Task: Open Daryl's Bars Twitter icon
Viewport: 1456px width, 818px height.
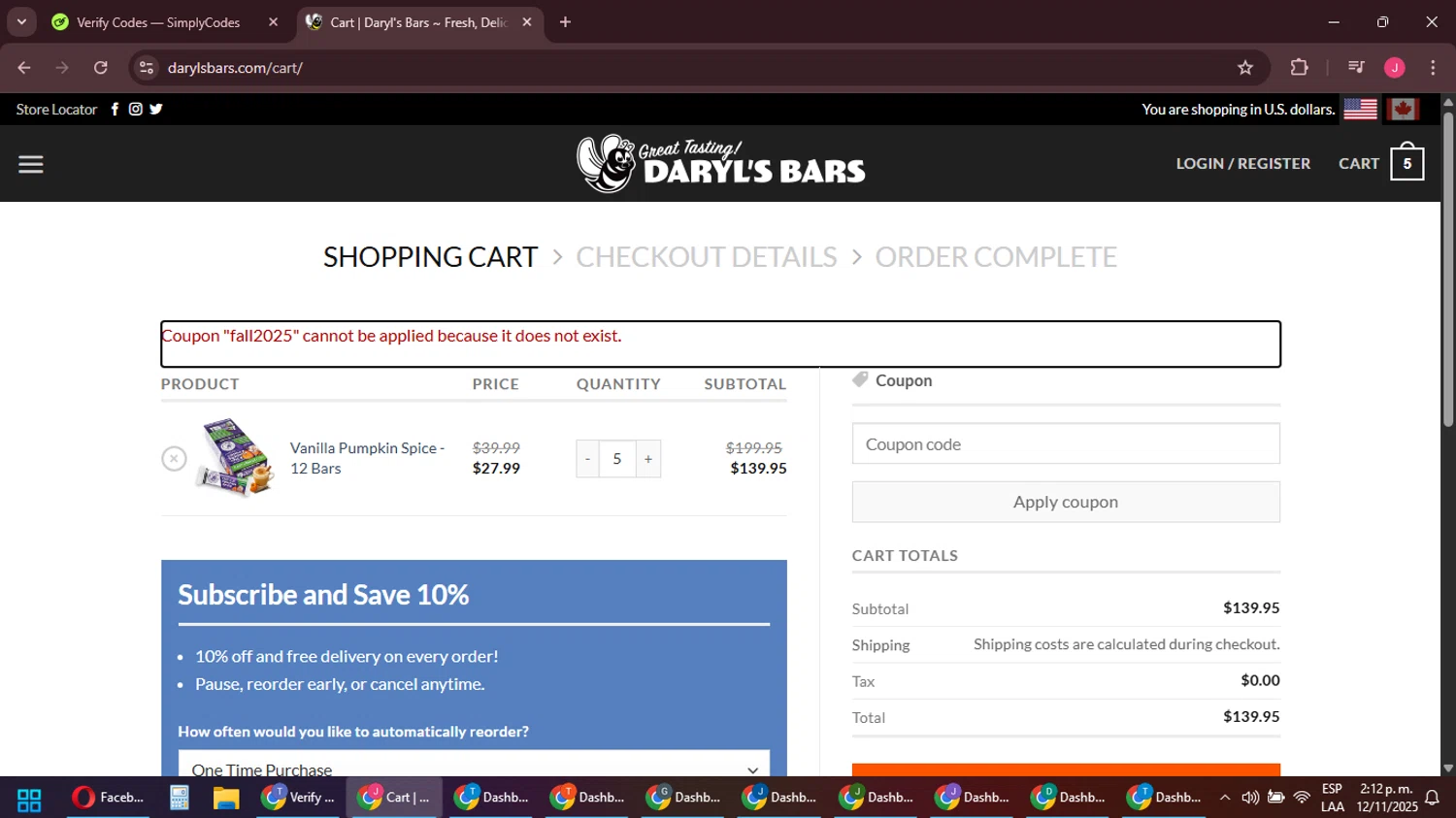Action: pyautogui.click(x=156, y=109)
